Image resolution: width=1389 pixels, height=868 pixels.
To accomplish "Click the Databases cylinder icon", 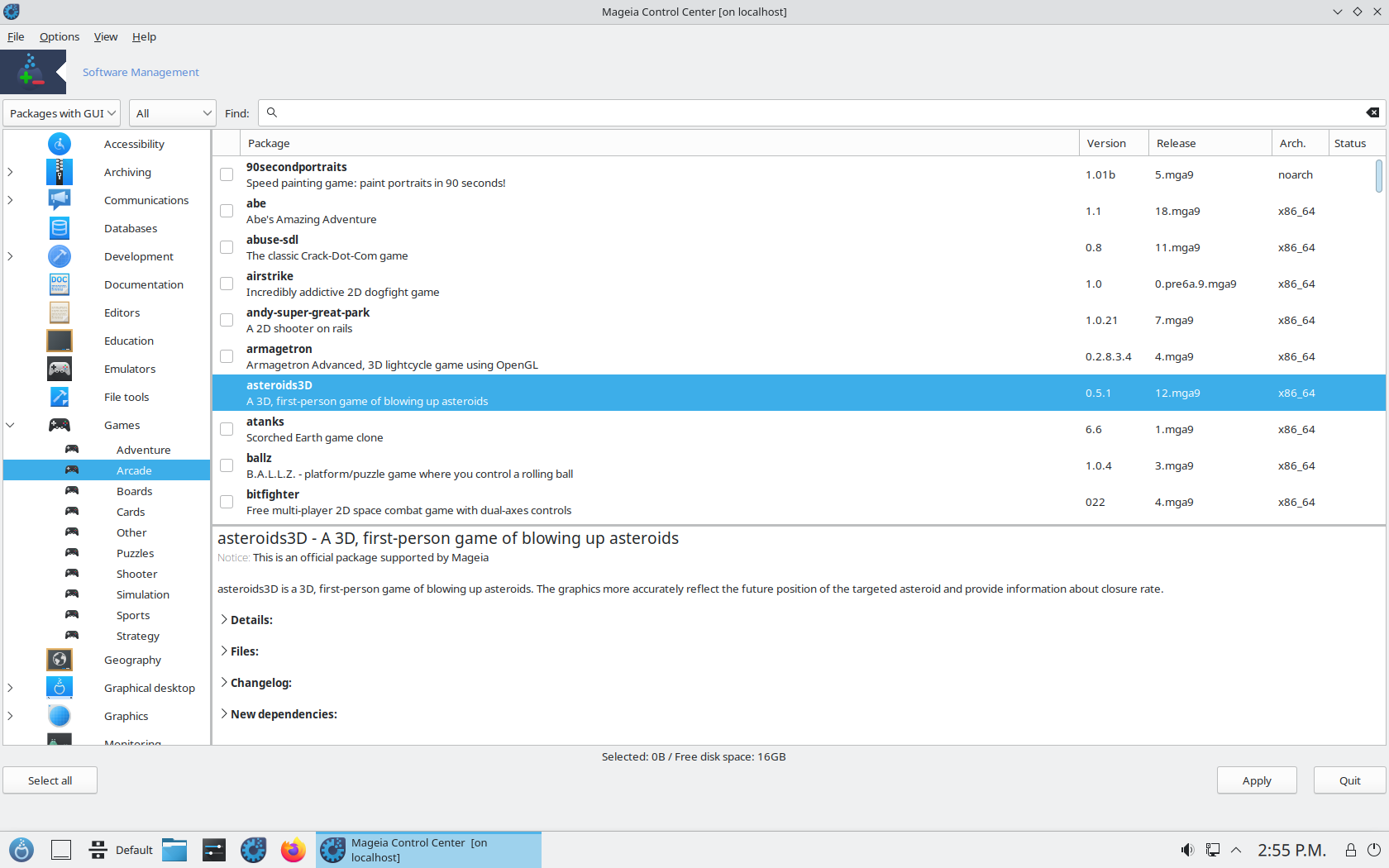I will [60, 228].
